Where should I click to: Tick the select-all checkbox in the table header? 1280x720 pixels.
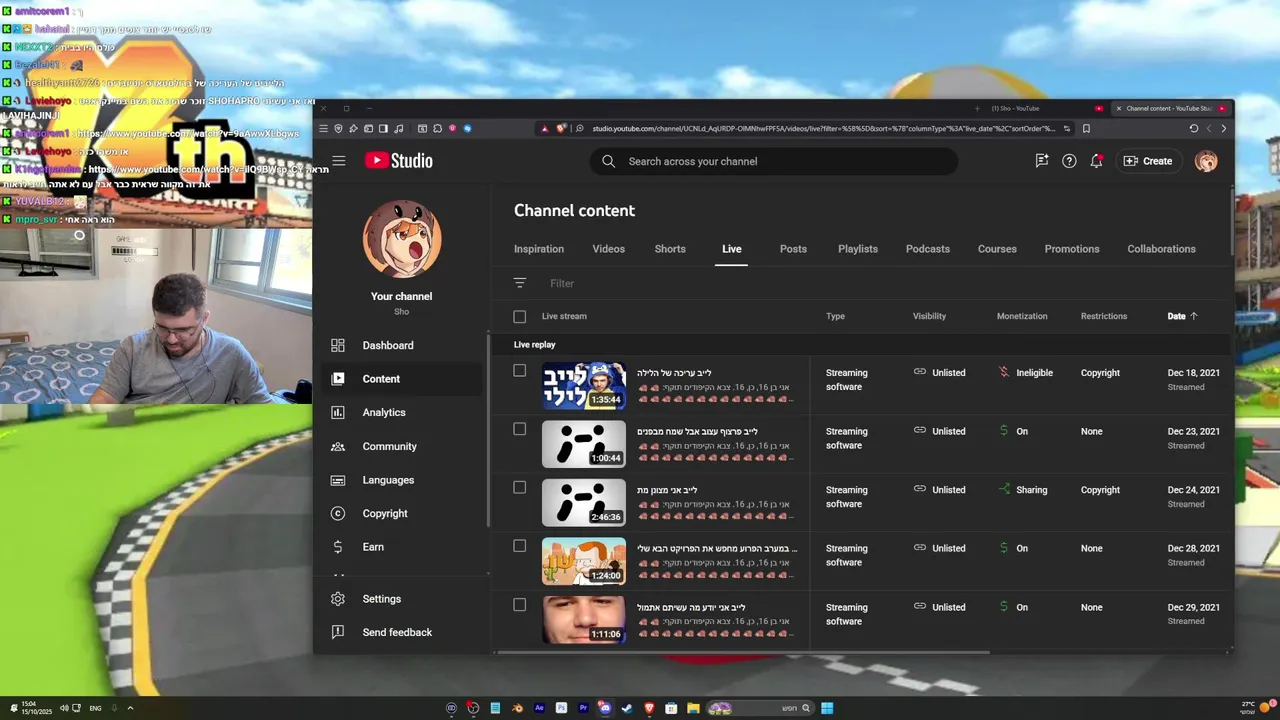click(519, 316)
